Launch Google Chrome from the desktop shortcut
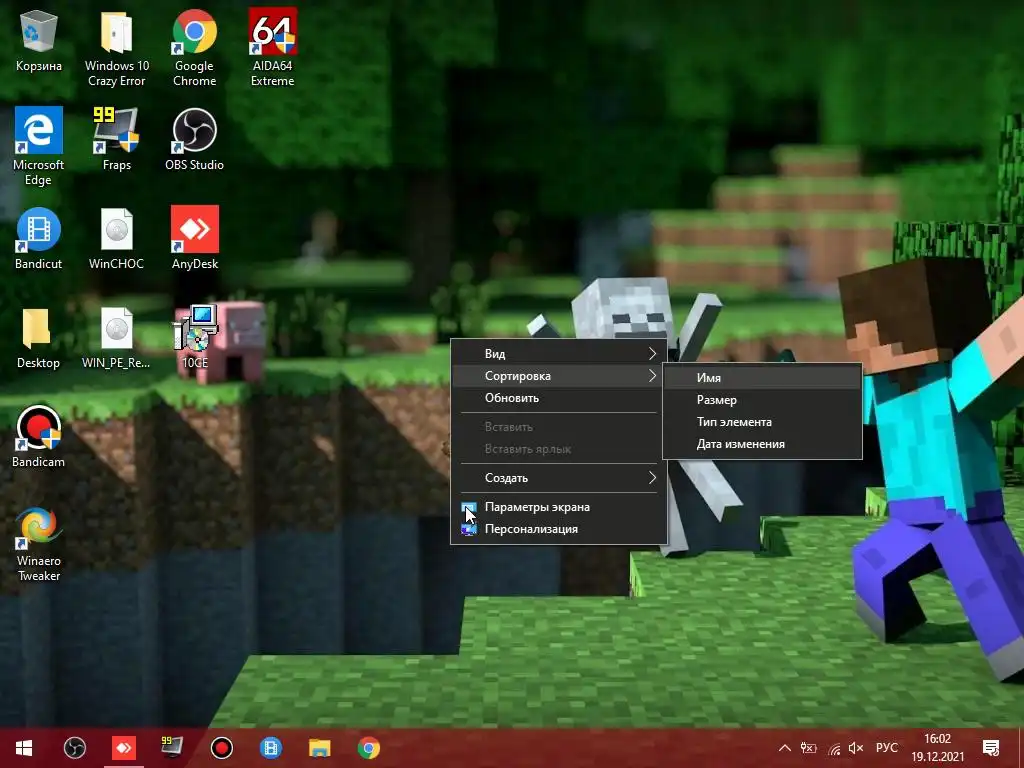 (195, 47)
